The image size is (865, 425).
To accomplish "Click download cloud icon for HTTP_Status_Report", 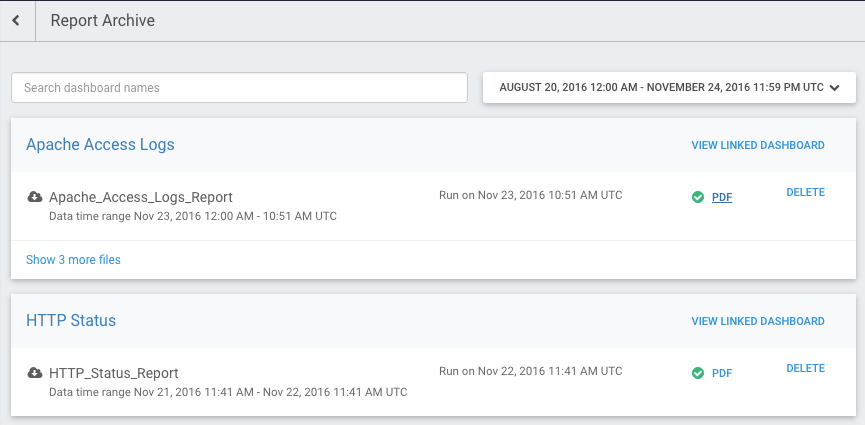I will 35,373.
